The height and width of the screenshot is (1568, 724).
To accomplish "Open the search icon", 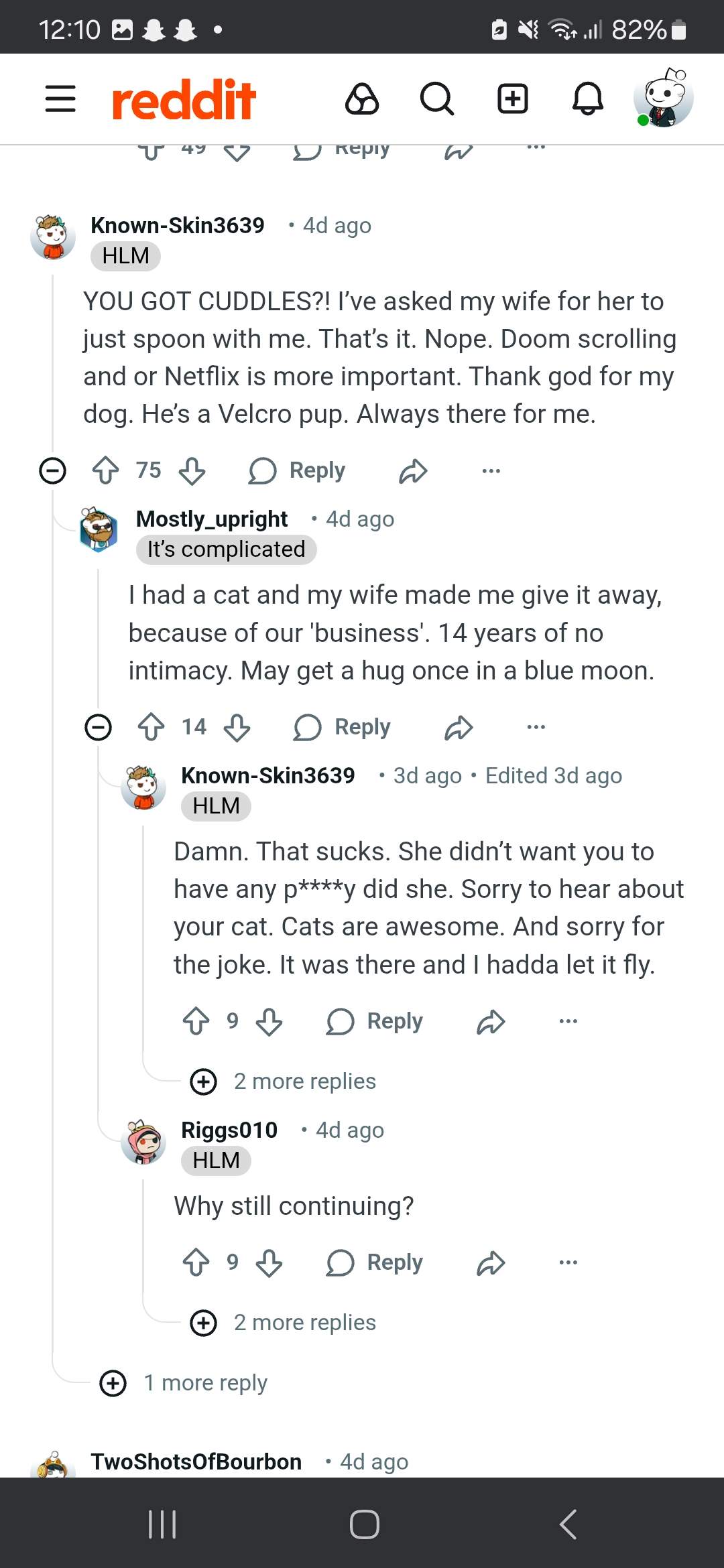I will (x=436, y=99).
